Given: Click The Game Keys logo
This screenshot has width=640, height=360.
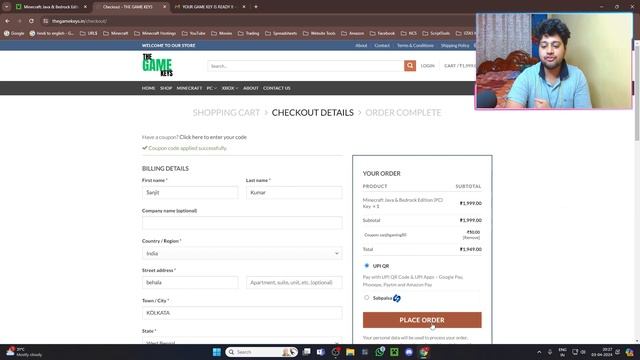Looking at the screenshot, I should 158,65.
